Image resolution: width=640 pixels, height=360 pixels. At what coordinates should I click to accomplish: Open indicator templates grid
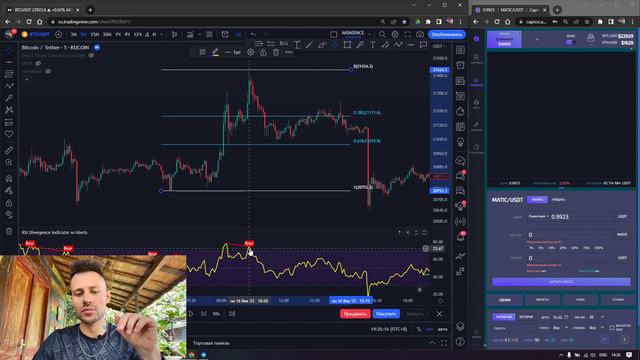tap(209, 35)
